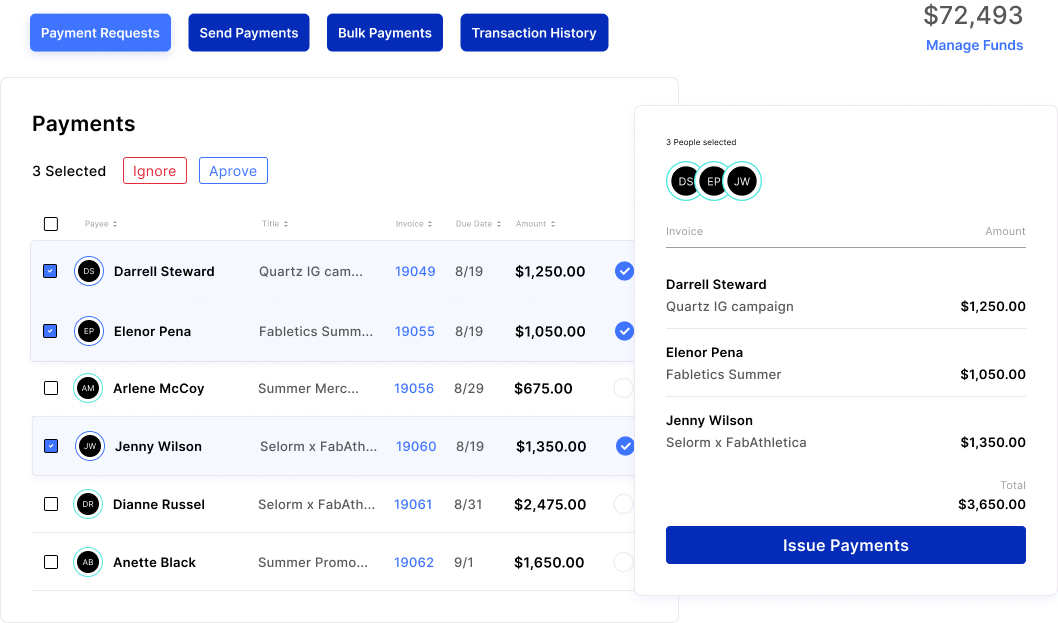Click Jenny Wilson's JW avatar in the table
1058x623 pixels.
(x=88, y=446)
